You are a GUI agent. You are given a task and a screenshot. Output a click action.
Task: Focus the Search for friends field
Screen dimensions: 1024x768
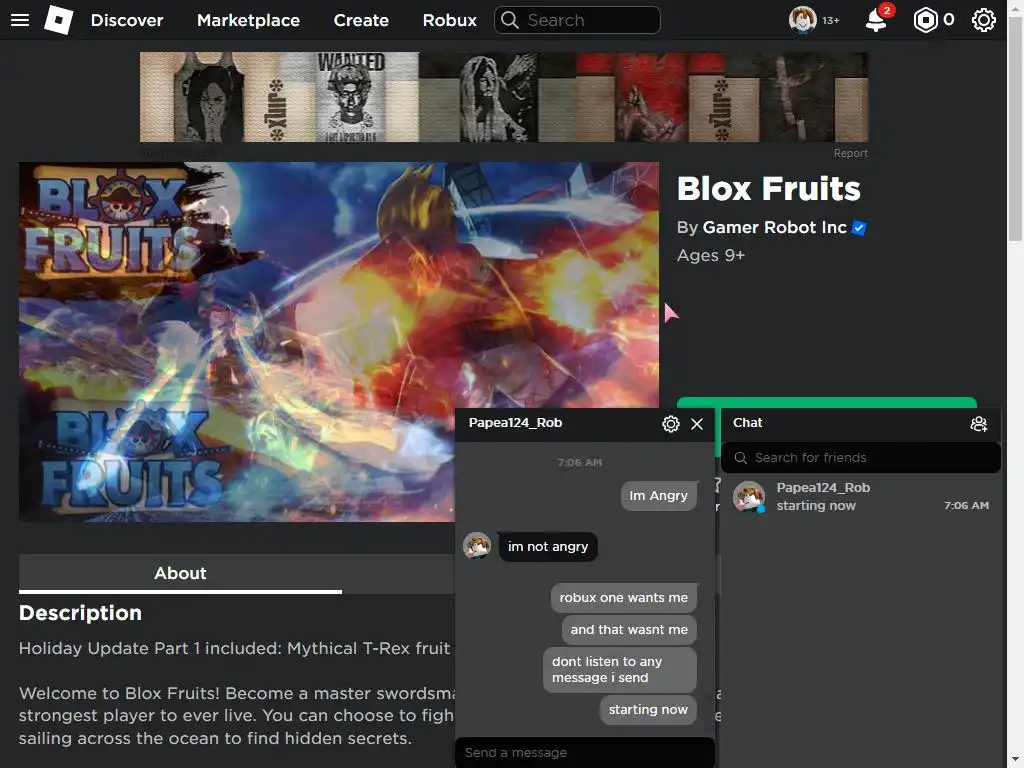(861, 458)
